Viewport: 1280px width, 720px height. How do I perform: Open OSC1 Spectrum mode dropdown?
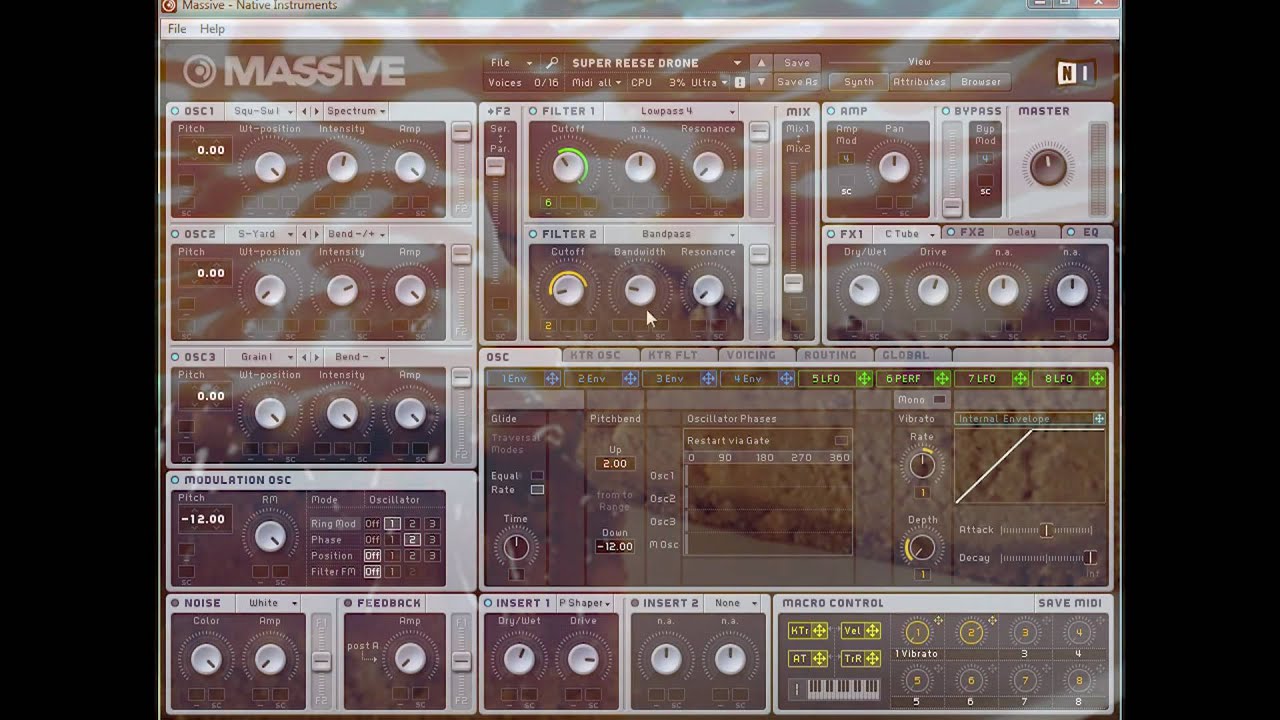356,111
